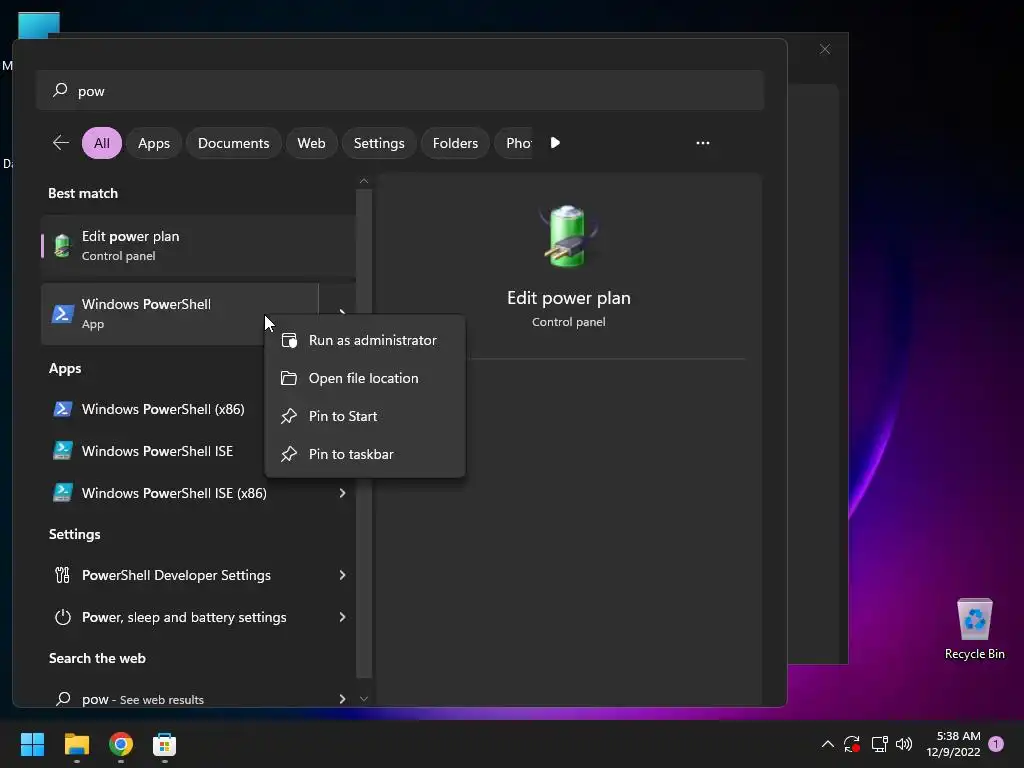The image size is (1024, 768).
Task: Show hidden tray icons chevron
Action: click(827, 744)
